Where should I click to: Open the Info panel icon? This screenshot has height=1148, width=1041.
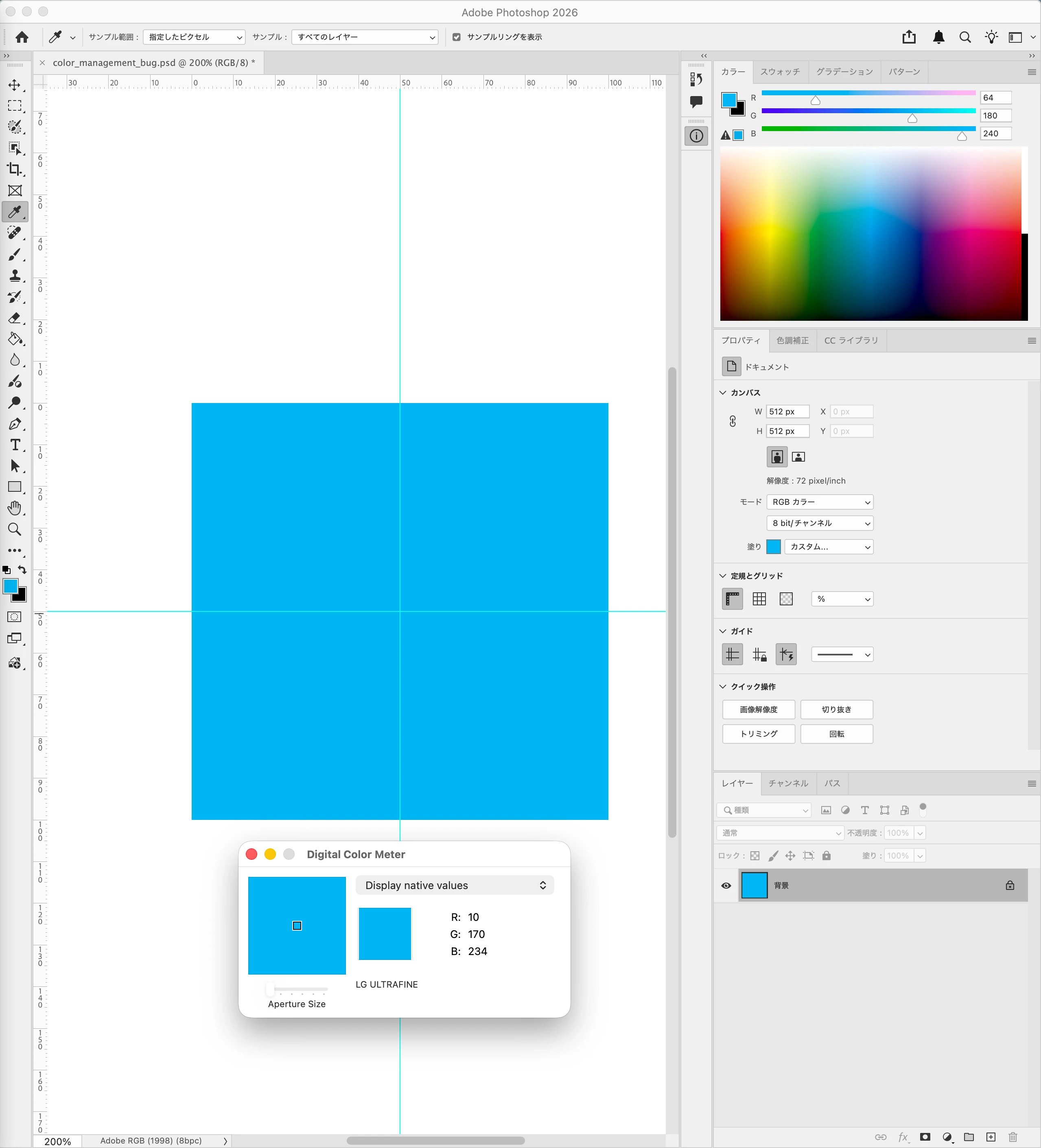pos(696,136)
